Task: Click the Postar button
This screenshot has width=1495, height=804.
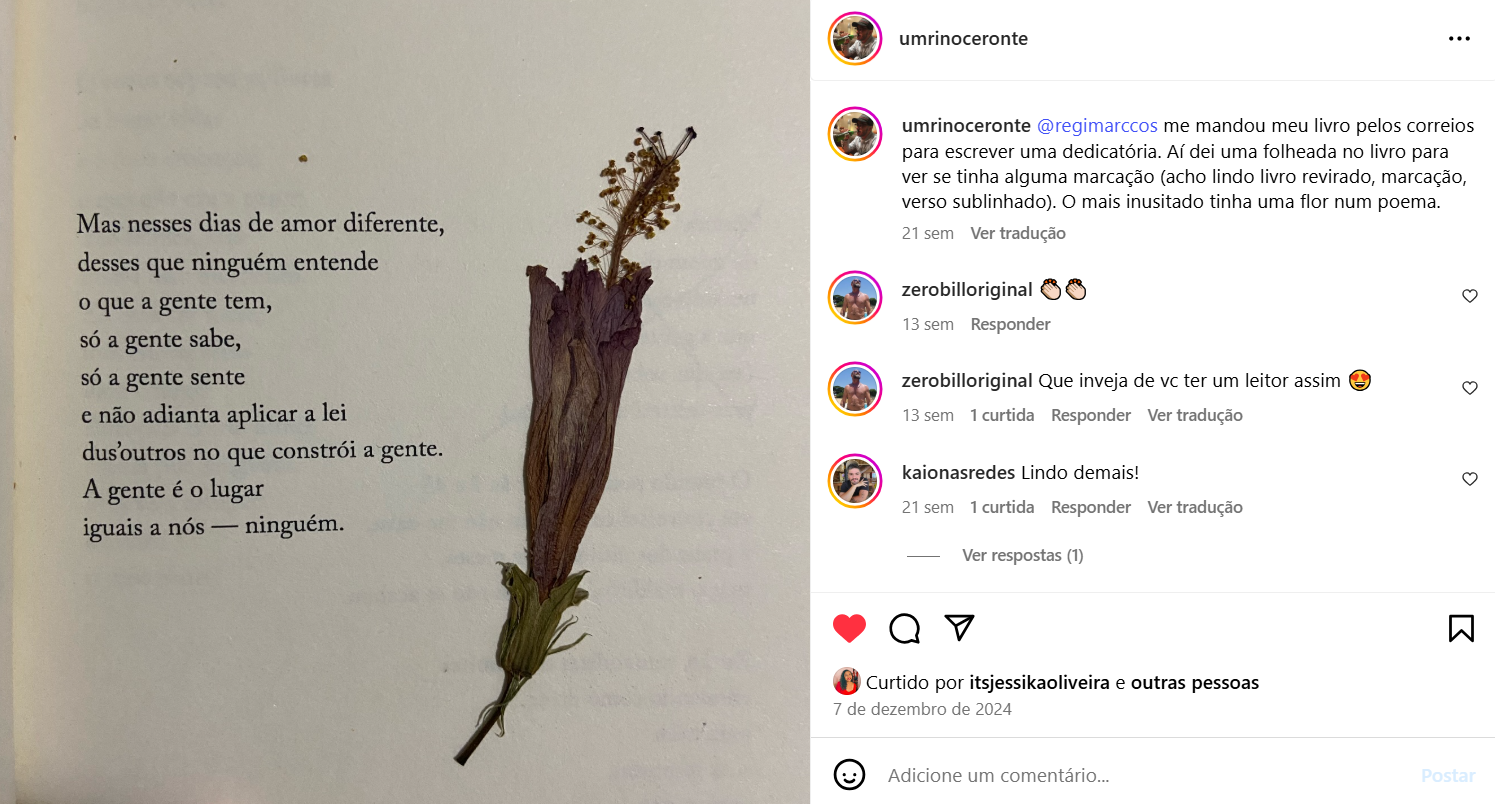Action: point(1448,775)
